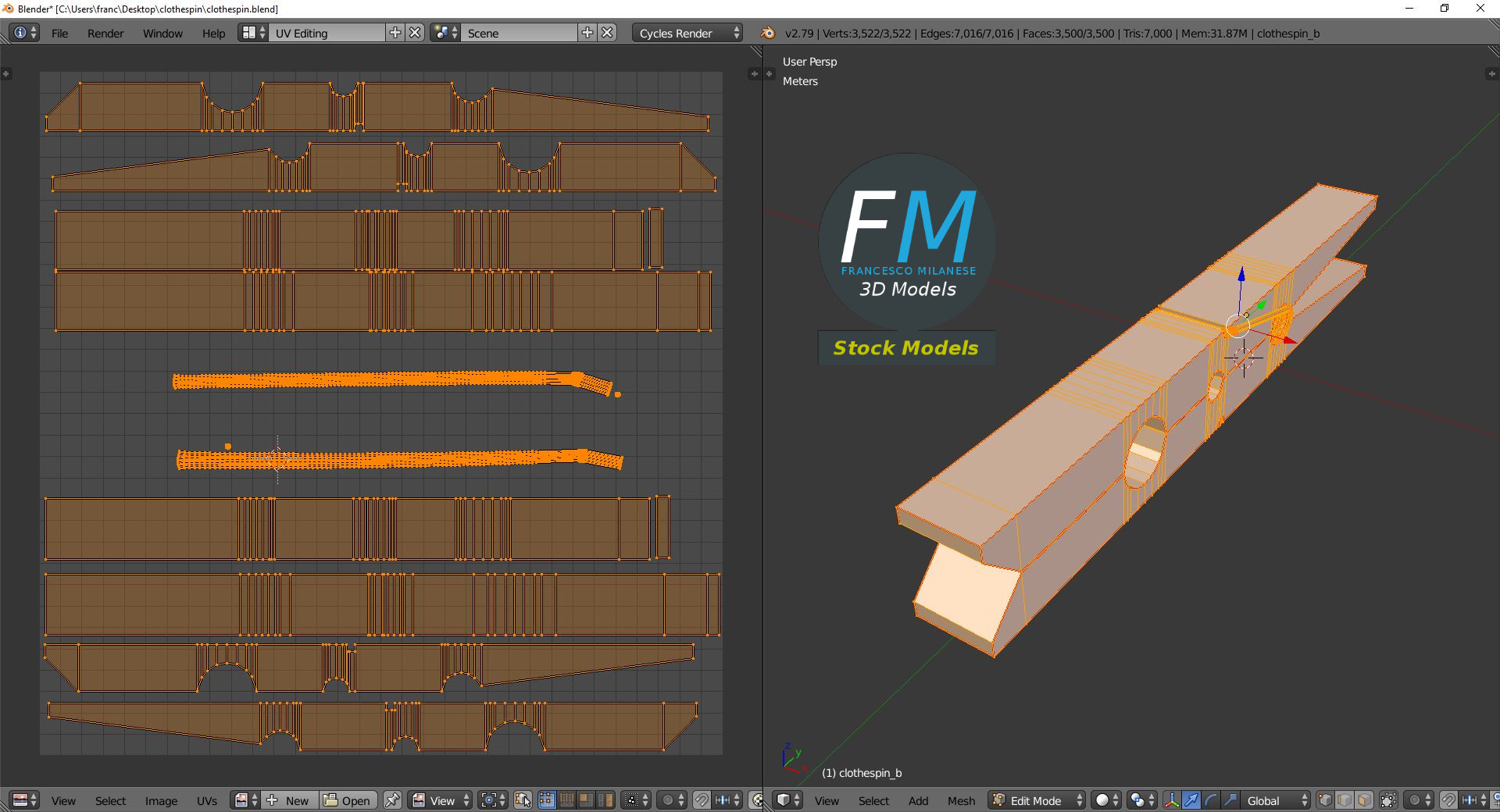Delete the UV Editing screen layout
This screenshot has width=1500, height=812.
416,33
